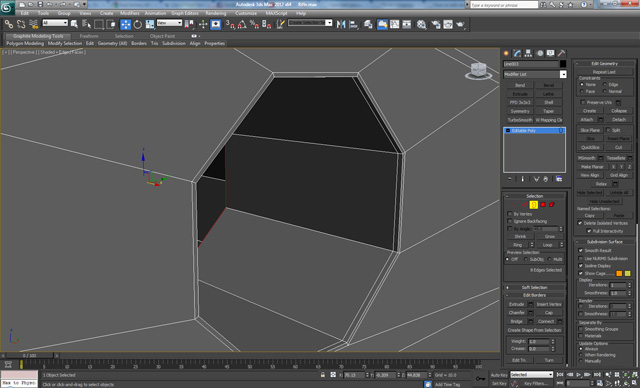Toggle the Full Interactivity checkbox
640x388 pixels.
pos(589,231)
